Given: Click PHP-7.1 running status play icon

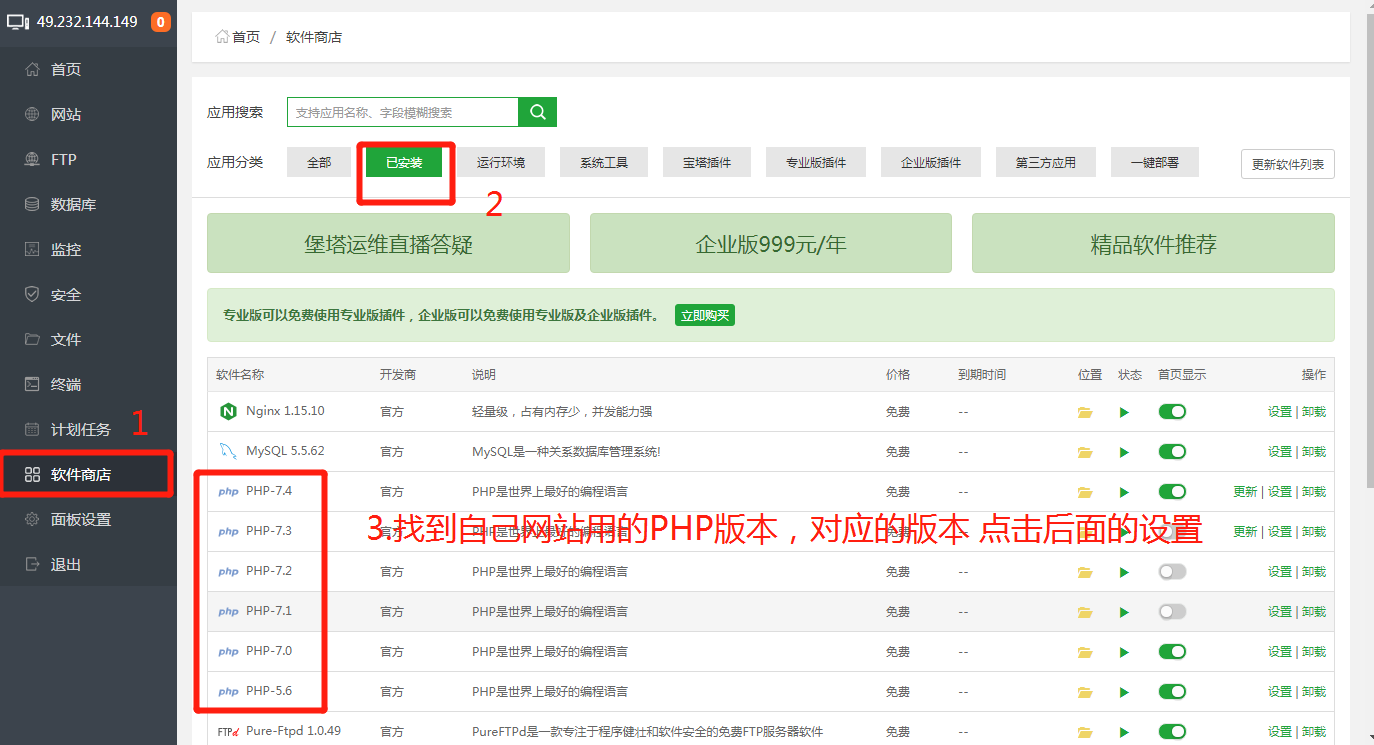Looking at the screenshot, I should (x=1124, y=612).
